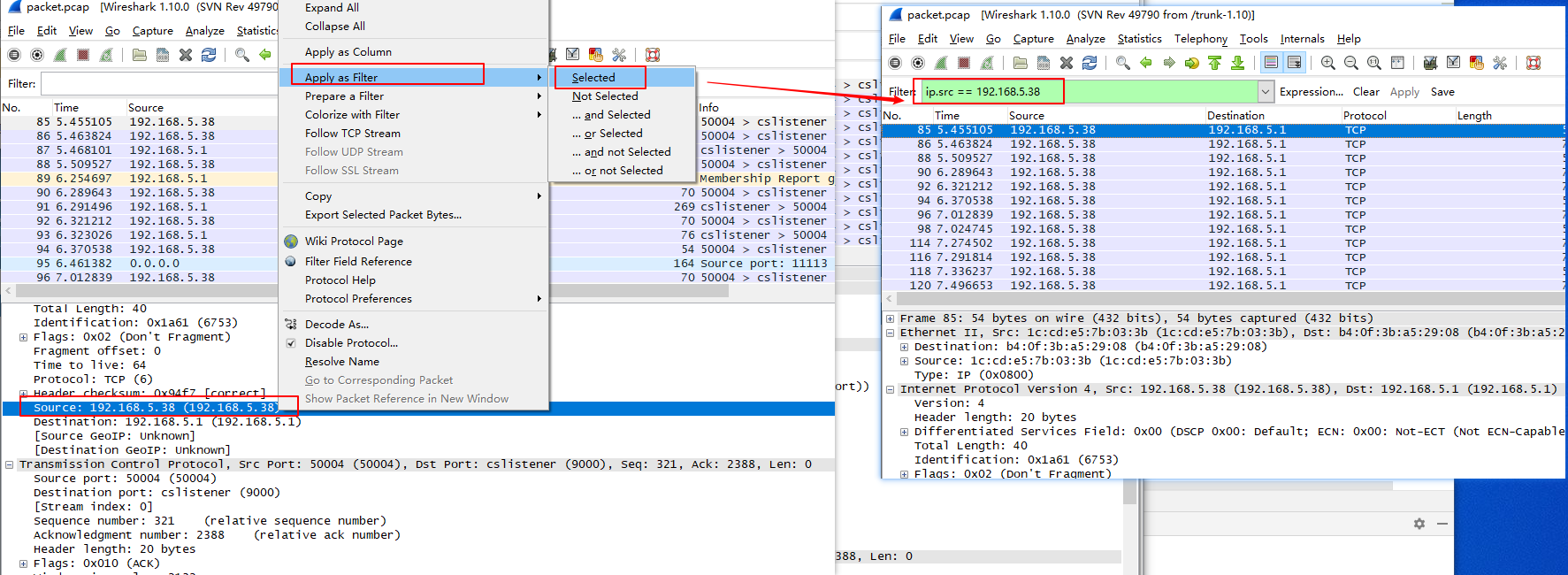Open coloring rules icon in right window

pos(1477,63)
